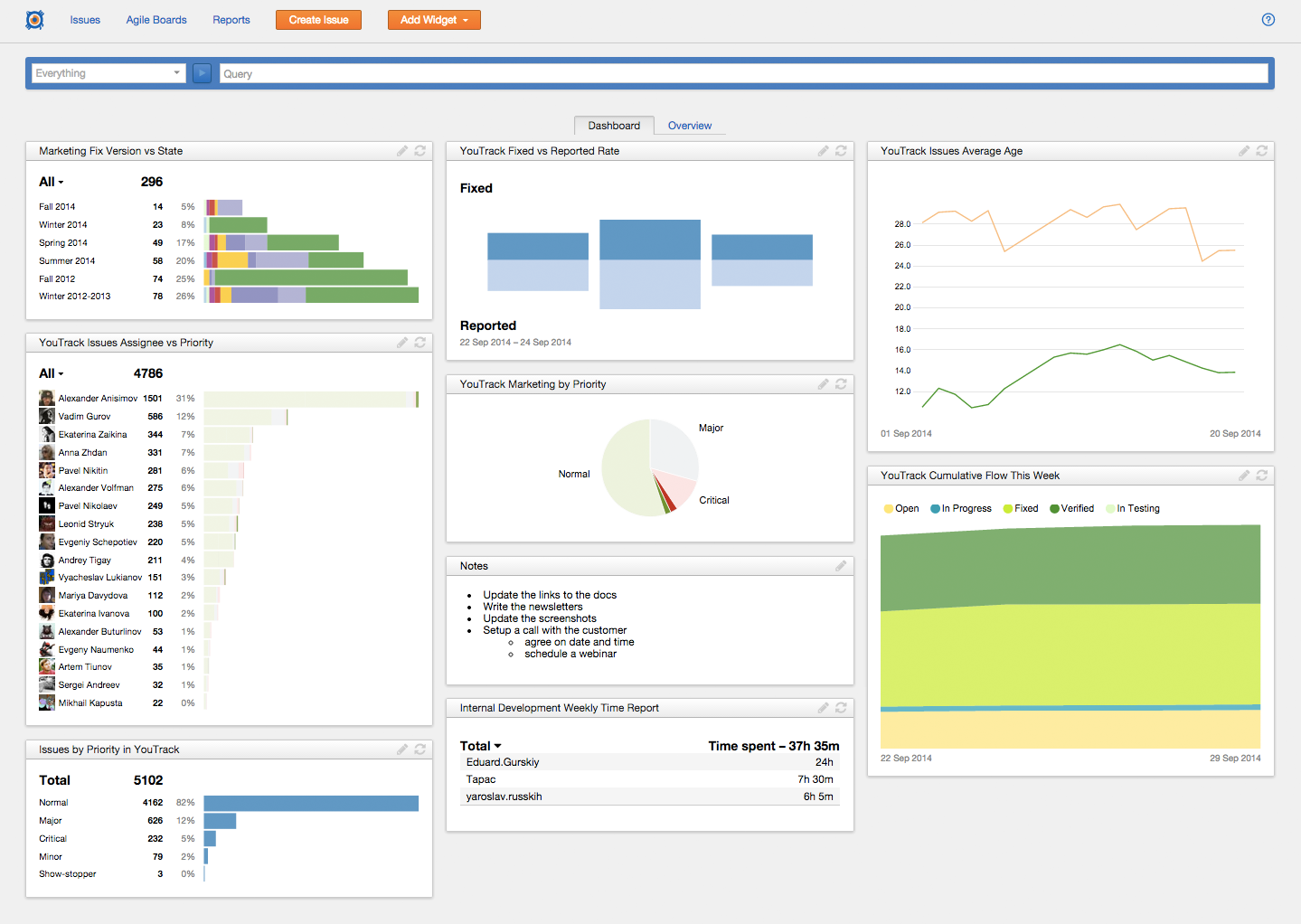The image size is (1301, 924).
Task: Open the Winter 2012-2013 fix version row
Action: (229, 296)
